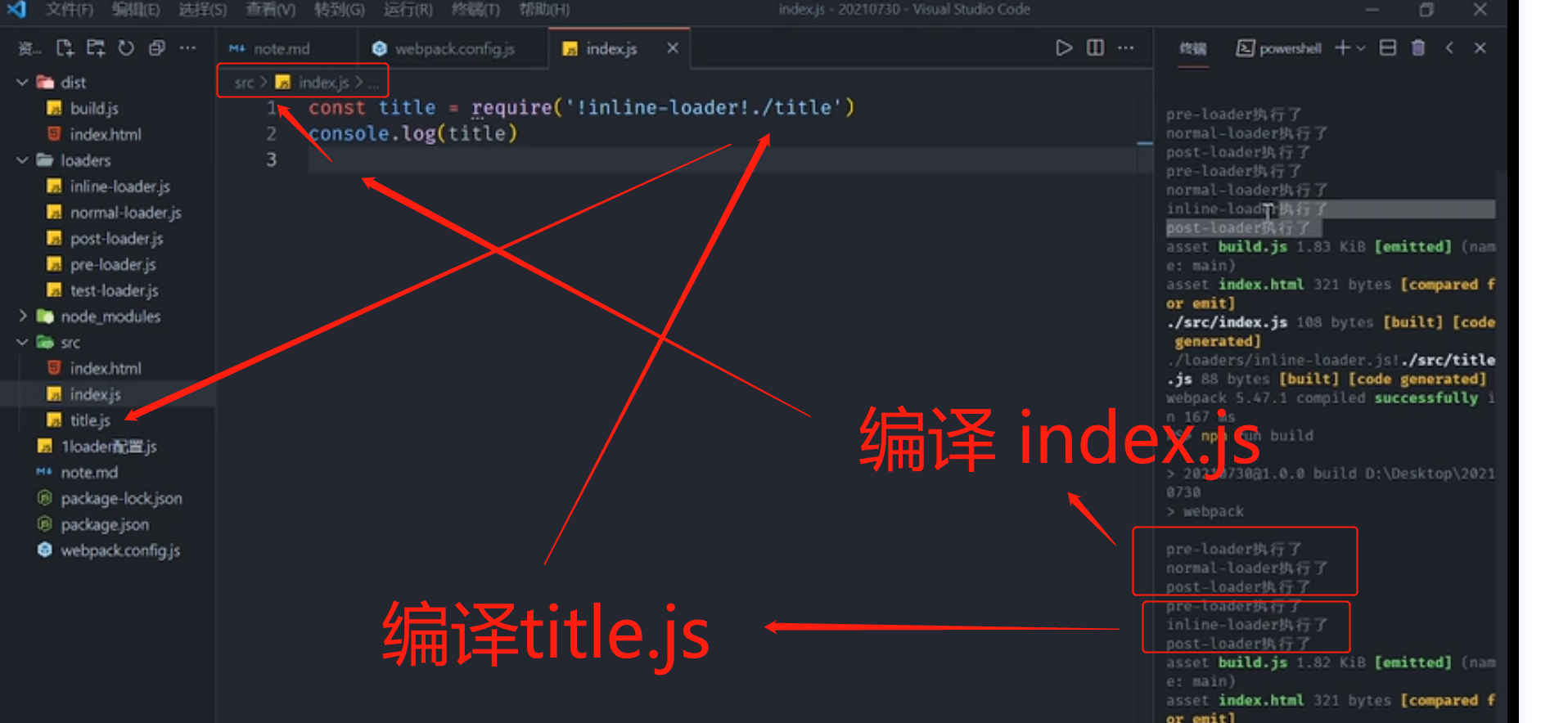Run the code with the play icon

1063,48
